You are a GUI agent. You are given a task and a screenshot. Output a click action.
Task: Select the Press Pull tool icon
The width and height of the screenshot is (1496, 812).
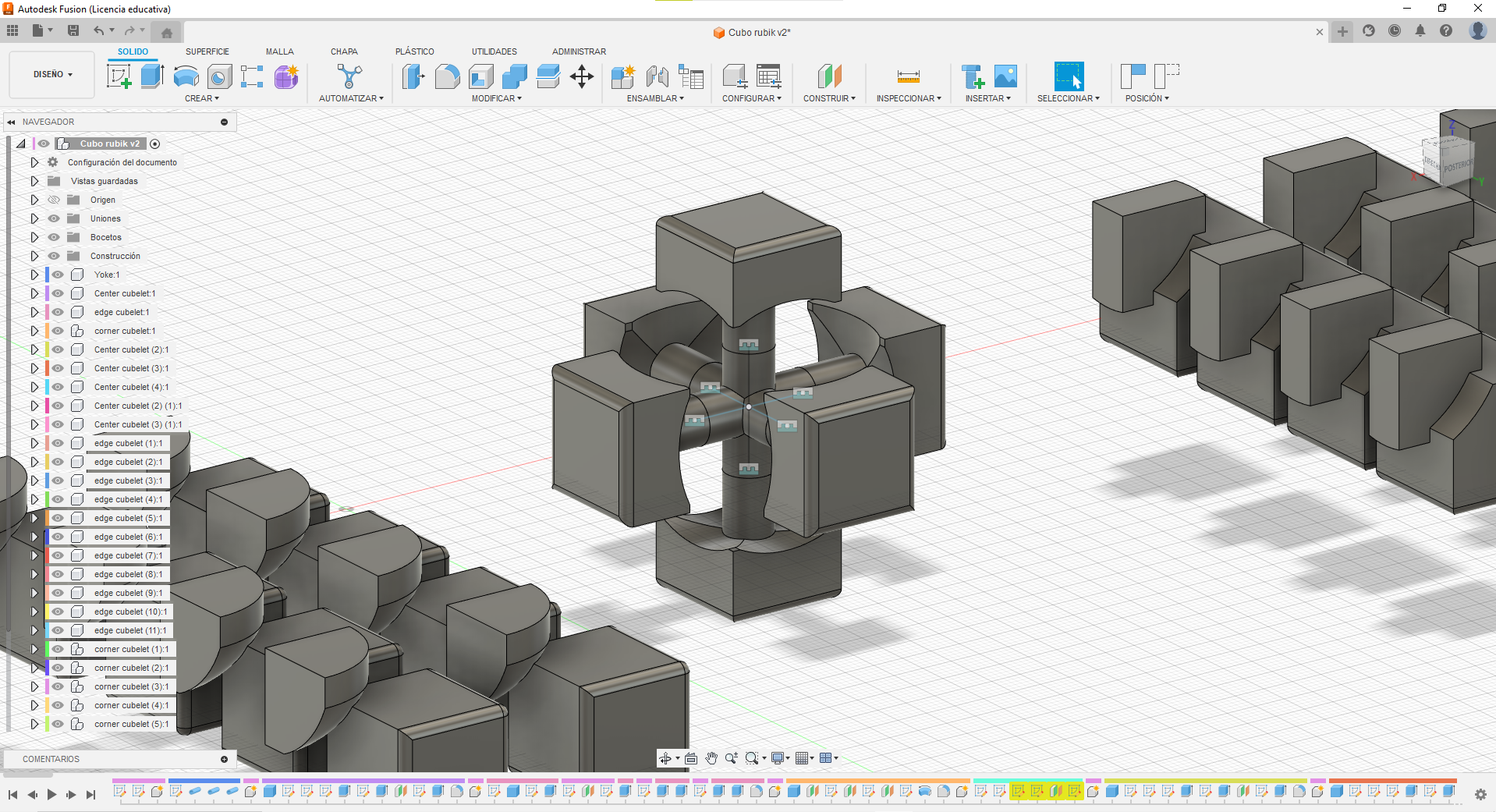[413, 76]
